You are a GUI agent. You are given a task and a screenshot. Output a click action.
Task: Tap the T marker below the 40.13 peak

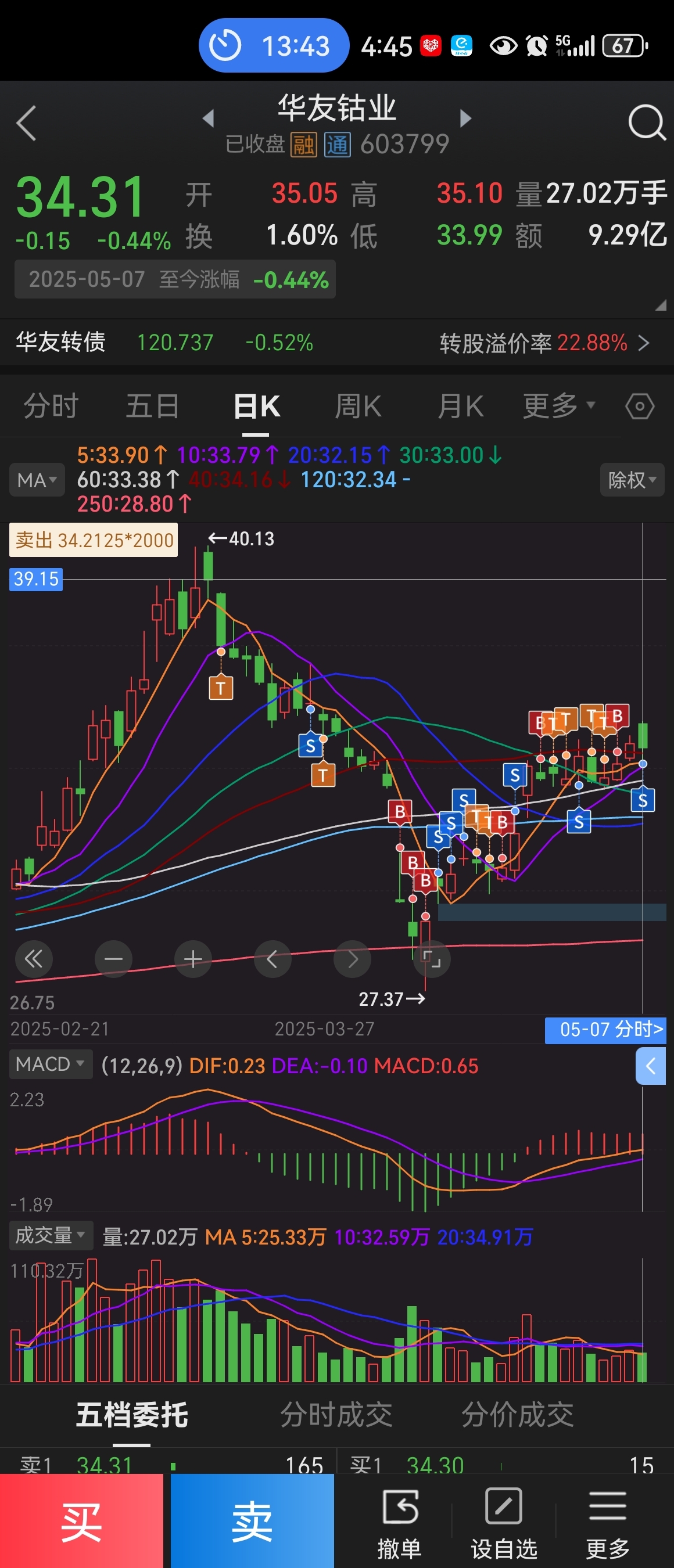221,687
